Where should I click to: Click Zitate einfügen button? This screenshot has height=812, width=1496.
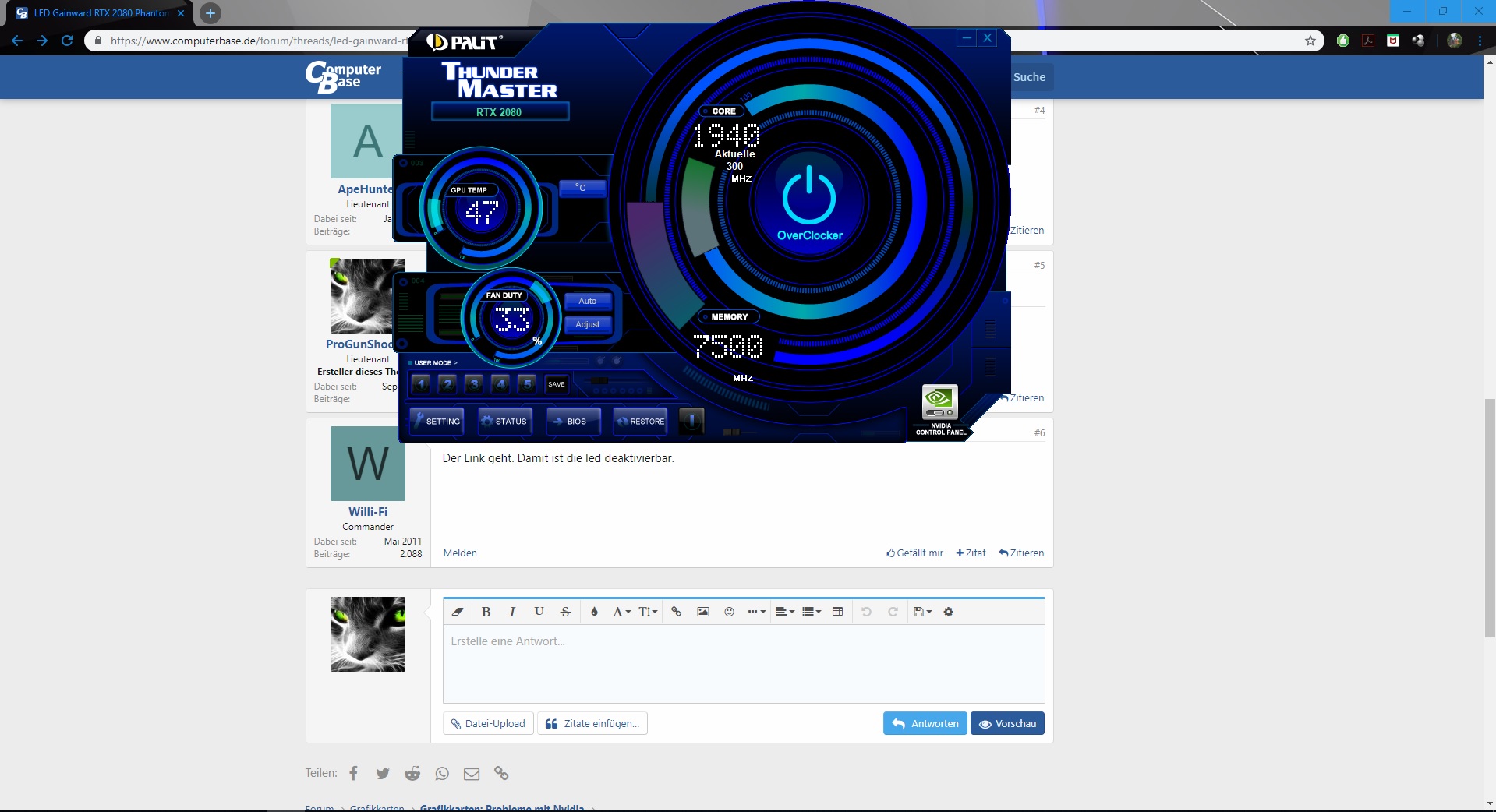click(592, 724)
